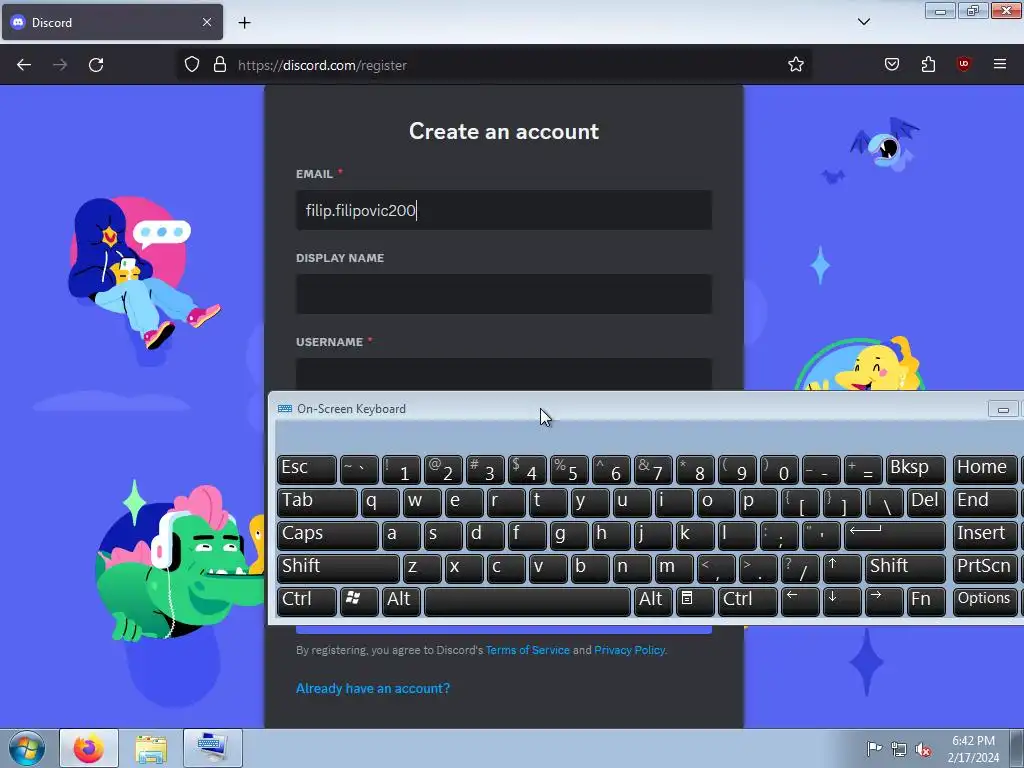Expand the list all tabs chevron
The height and width of the screenshot is (768, 1024).
click(x=863, y=22)
